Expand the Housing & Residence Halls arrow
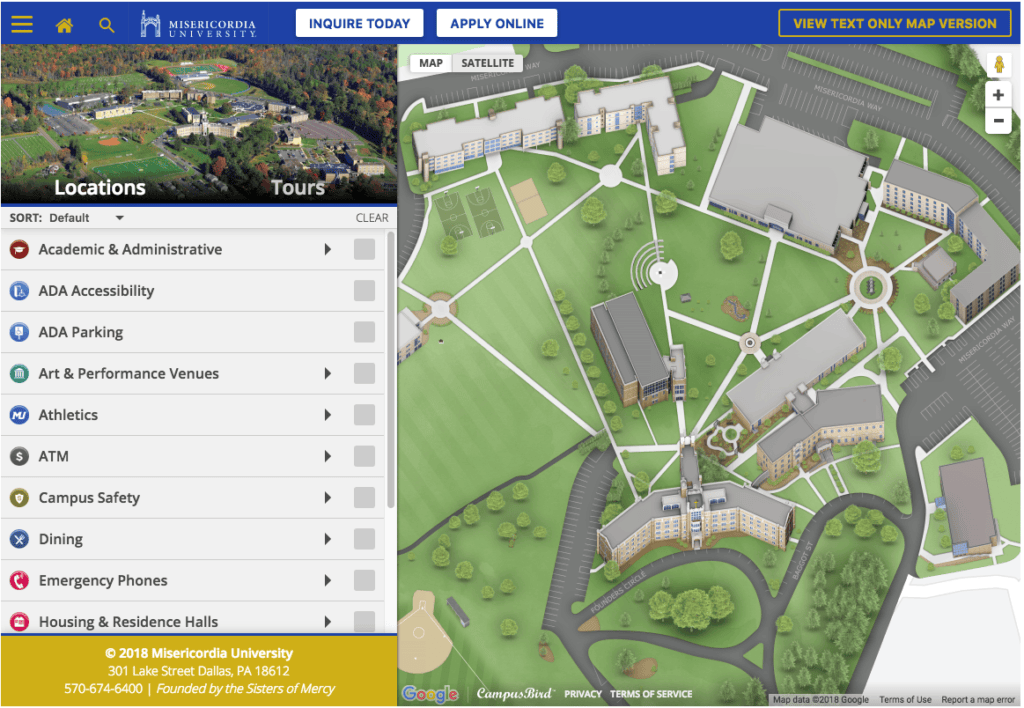Screen dimensions: 1024x708 [x=328, y=622]
